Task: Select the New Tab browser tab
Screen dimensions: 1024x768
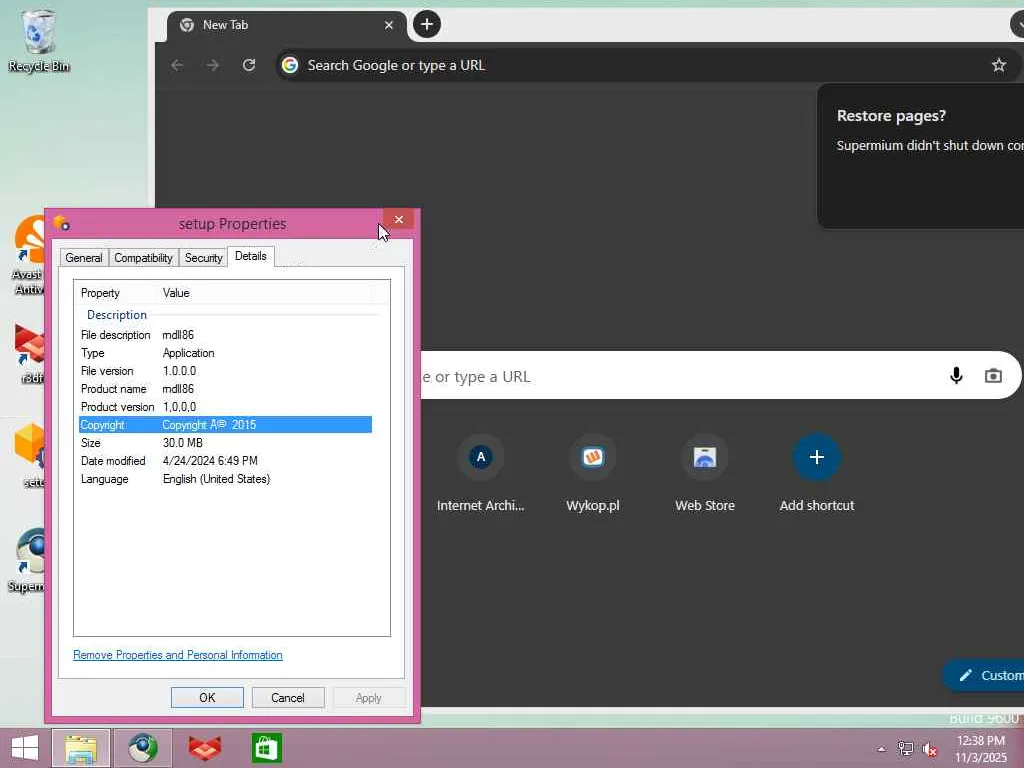Action: [287, 25]
